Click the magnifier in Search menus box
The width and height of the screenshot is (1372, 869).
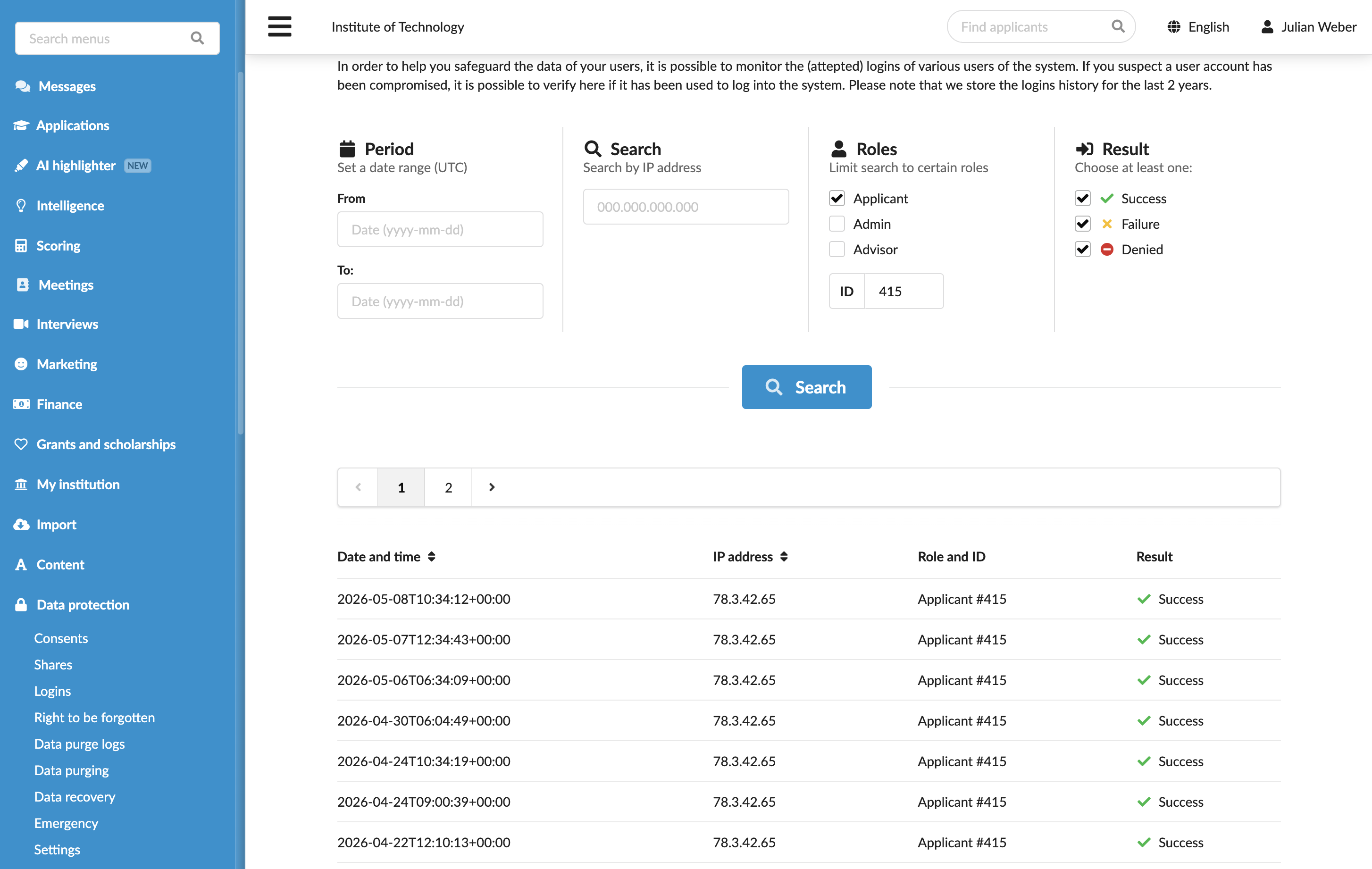pos(197,38)
